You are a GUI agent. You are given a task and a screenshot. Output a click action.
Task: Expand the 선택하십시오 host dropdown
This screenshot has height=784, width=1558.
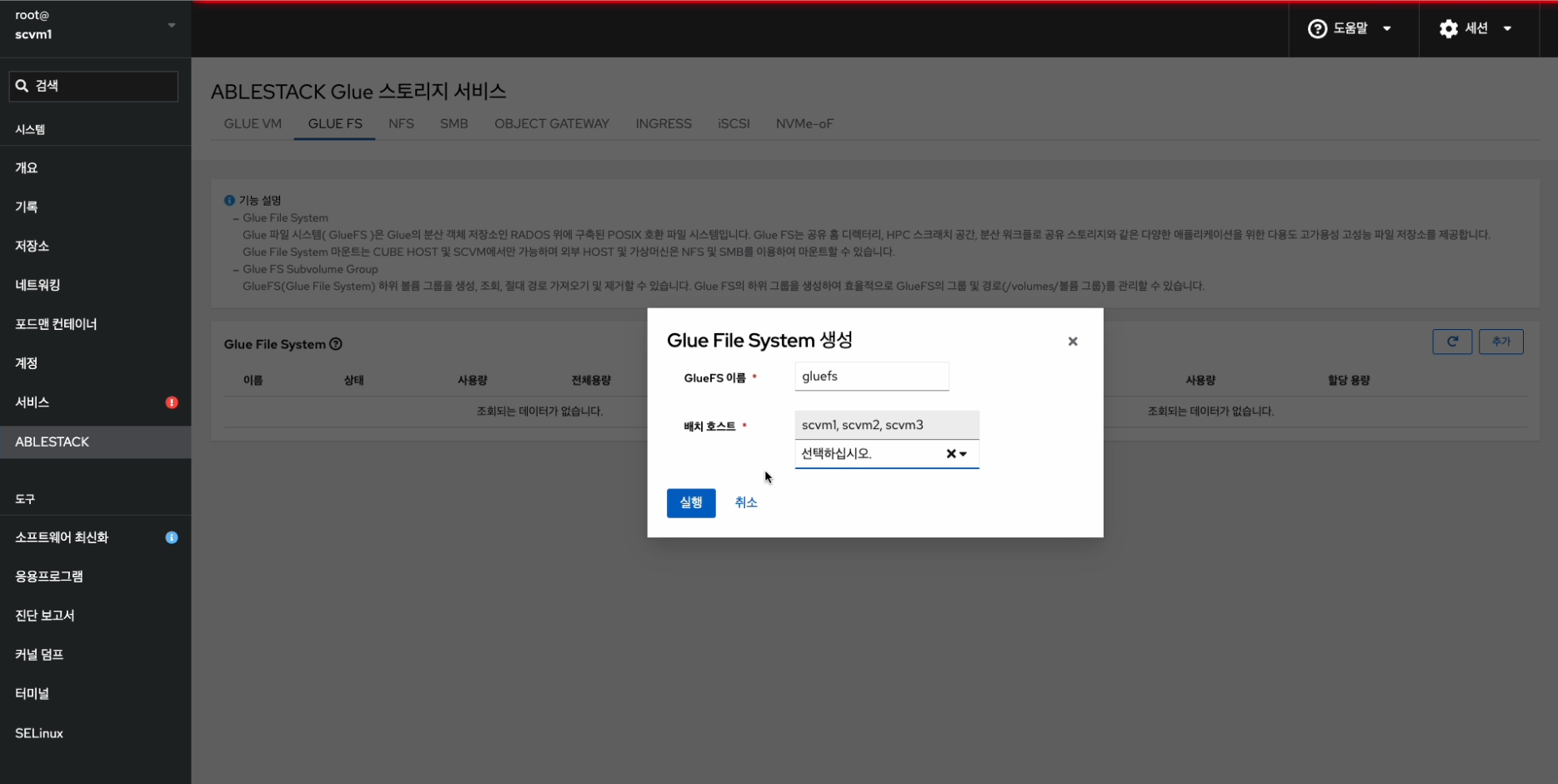click(964, 454)
